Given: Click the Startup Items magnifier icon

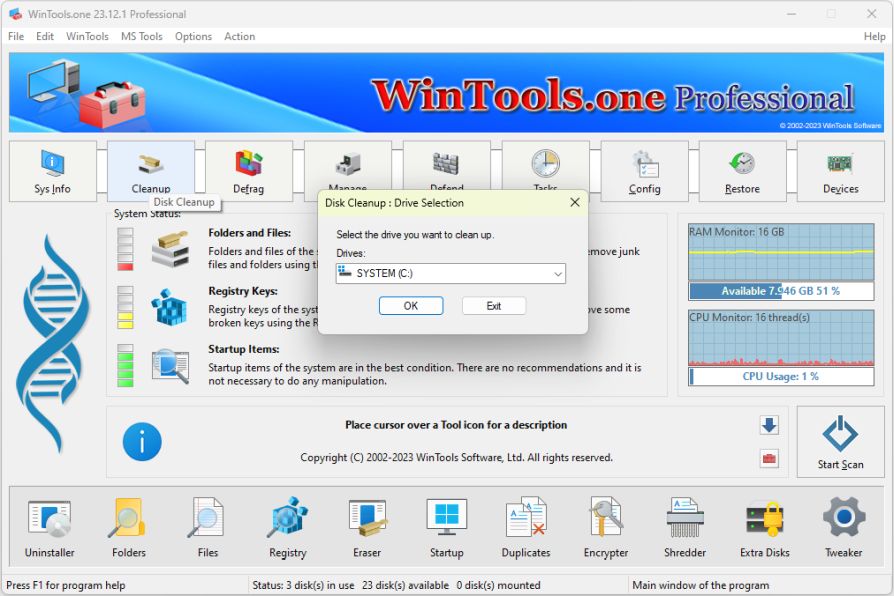Looking at the screenshot, I should pos(170,366).
